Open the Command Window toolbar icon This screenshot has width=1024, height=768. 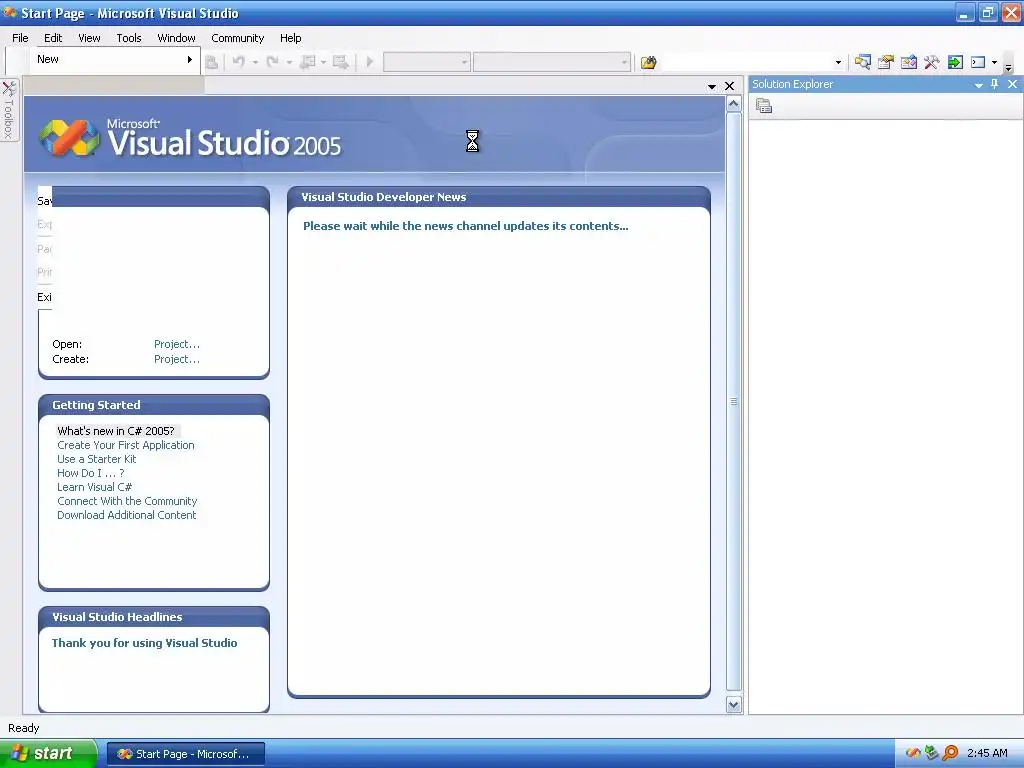pyautogui.click(x=978, y=63)
